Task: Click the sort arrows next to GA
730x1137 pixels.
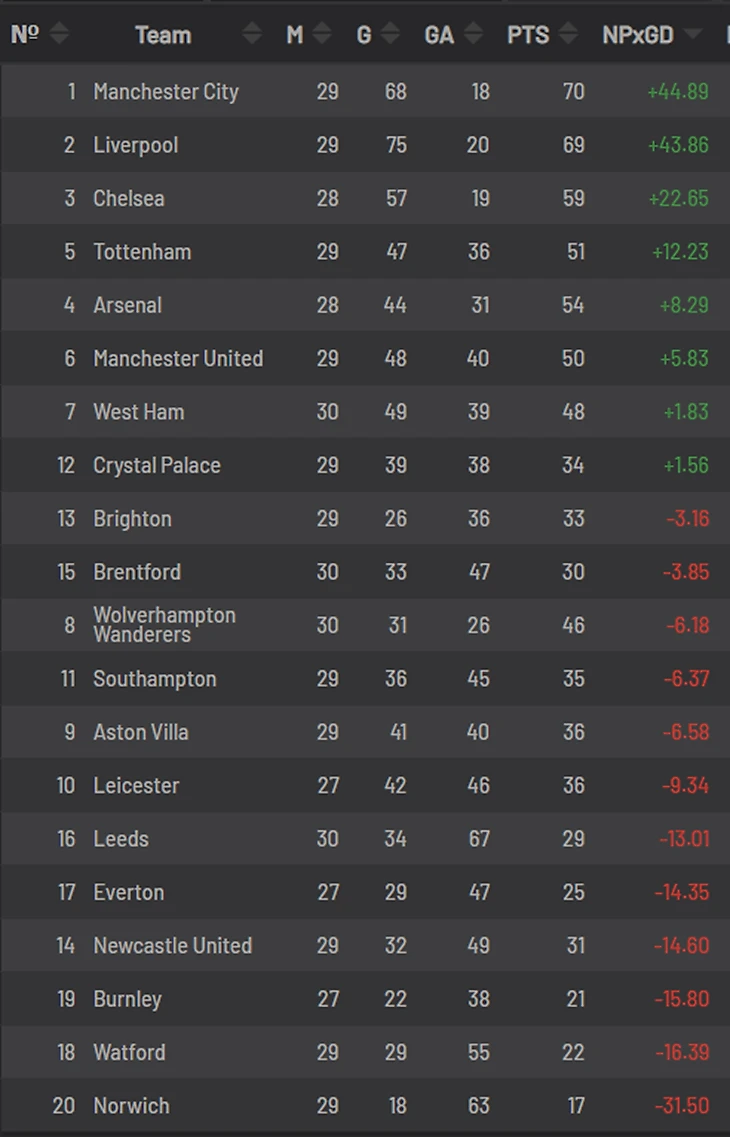Action: (473, 35)
